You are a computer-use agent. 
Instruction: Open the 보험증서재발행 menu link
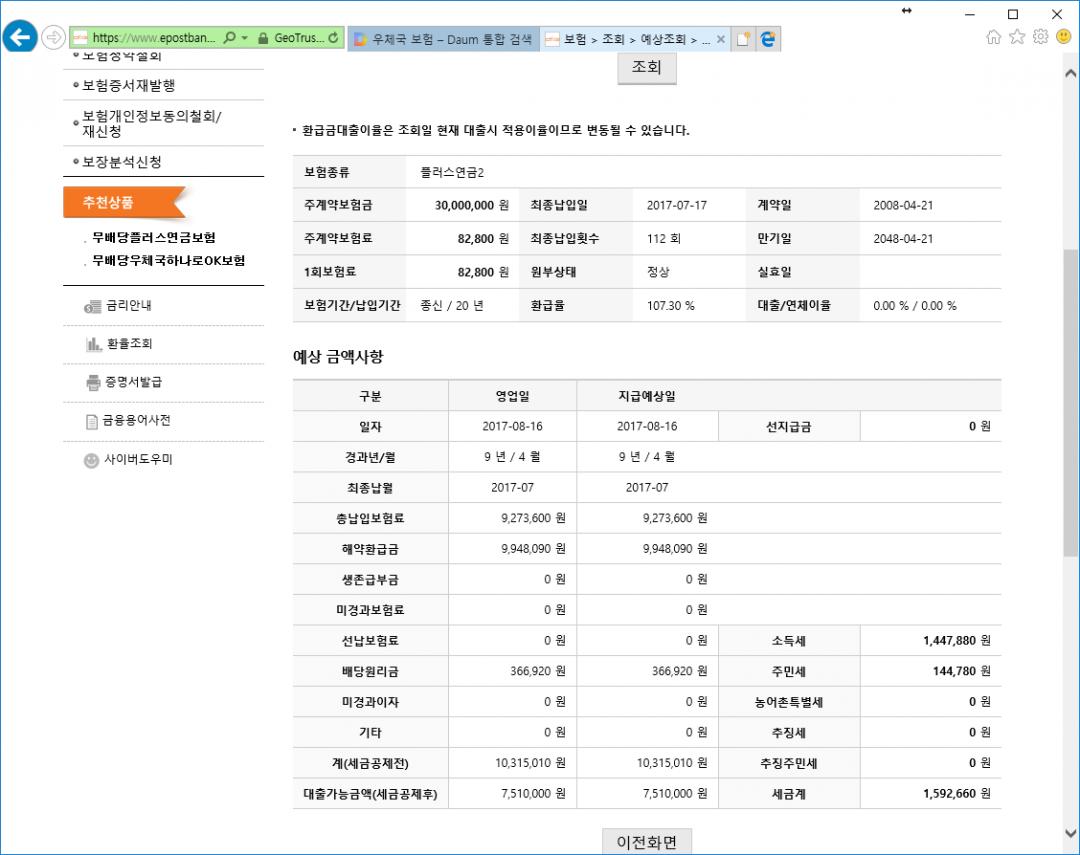tap(128, 85)
